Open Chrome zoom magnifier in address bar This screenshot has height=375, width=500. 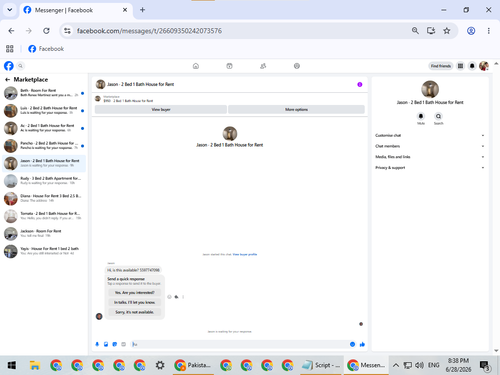point(415,31)
